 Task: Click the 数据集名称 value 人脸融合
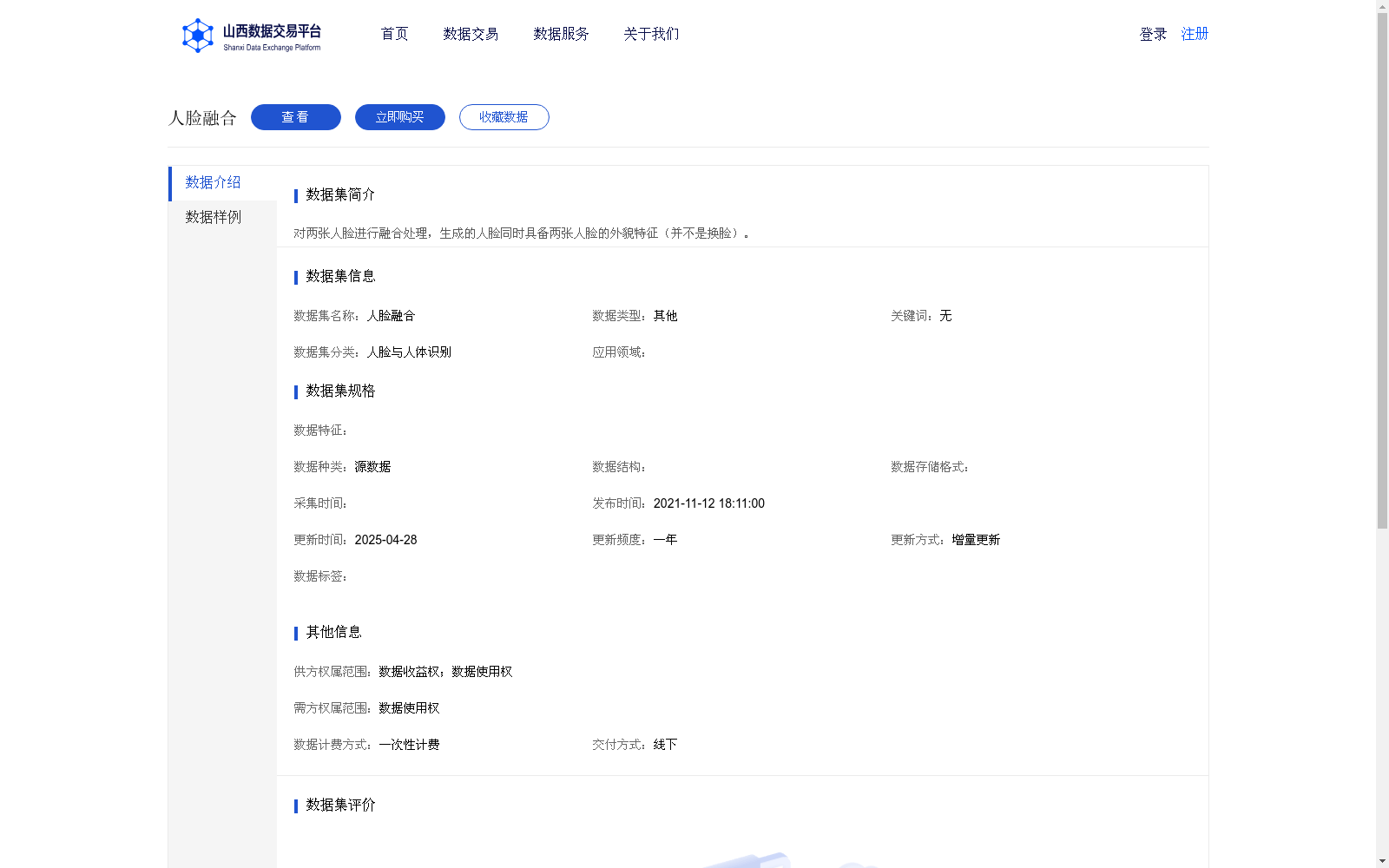pos(391,316)
